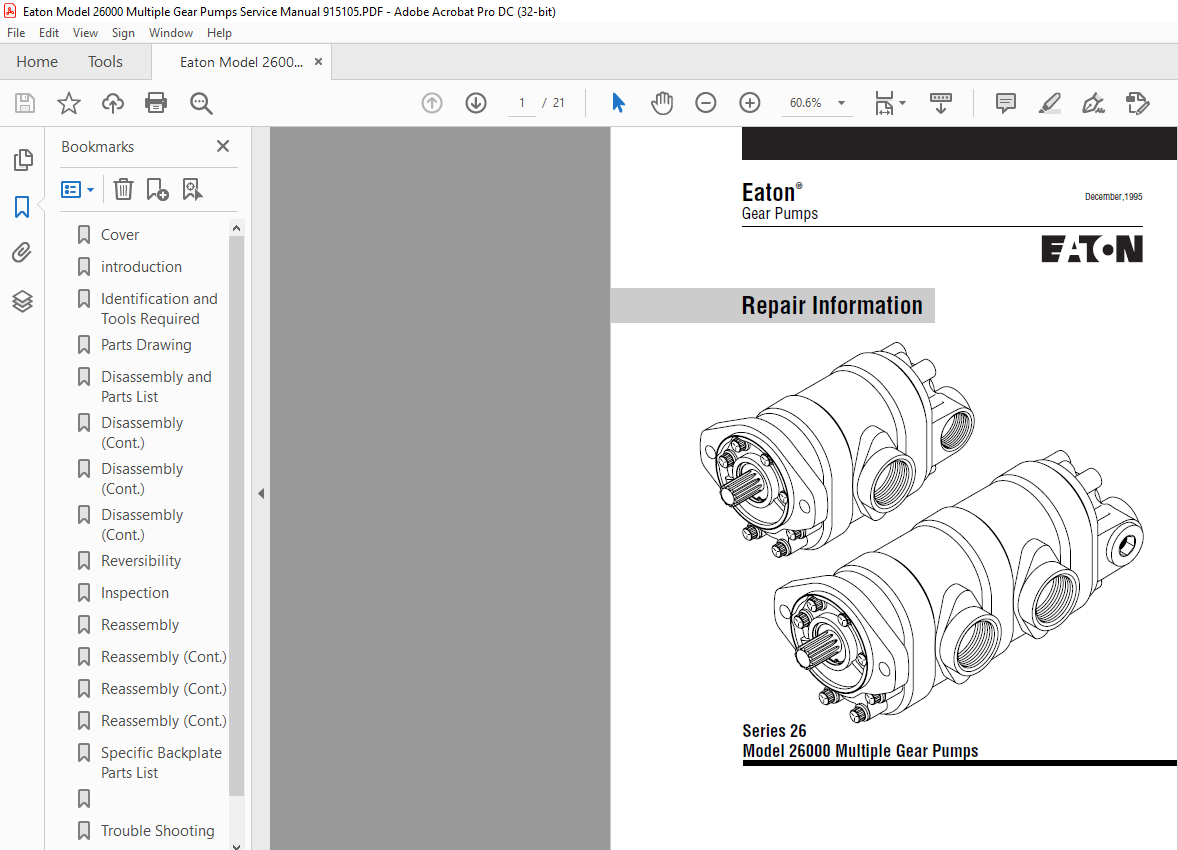Open Page Thumbnails side panel
1178x850 pixels.
(x=23, y=159)
